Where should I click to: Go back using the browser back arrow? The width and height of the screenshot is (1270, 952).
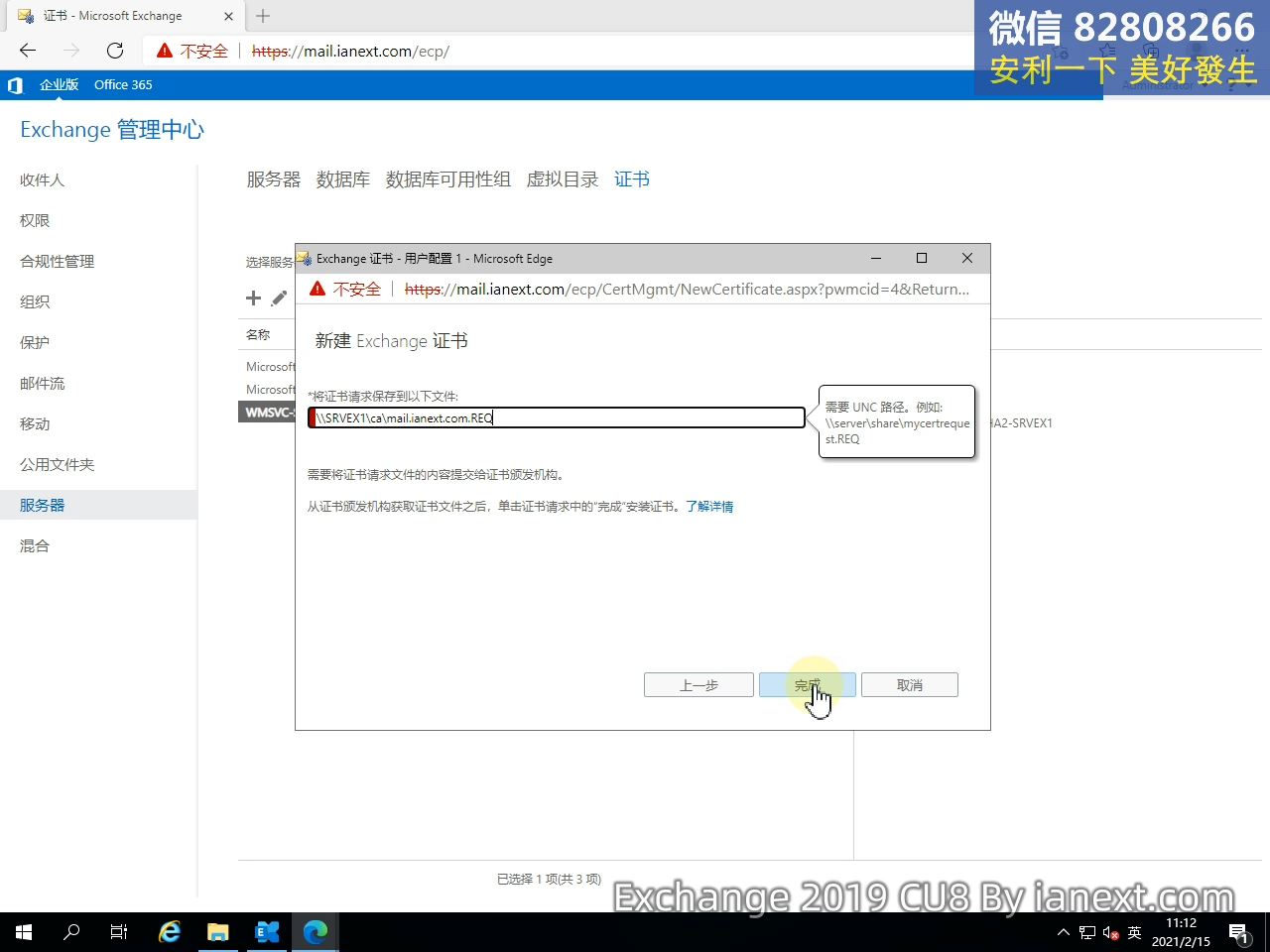coord(28,51)
